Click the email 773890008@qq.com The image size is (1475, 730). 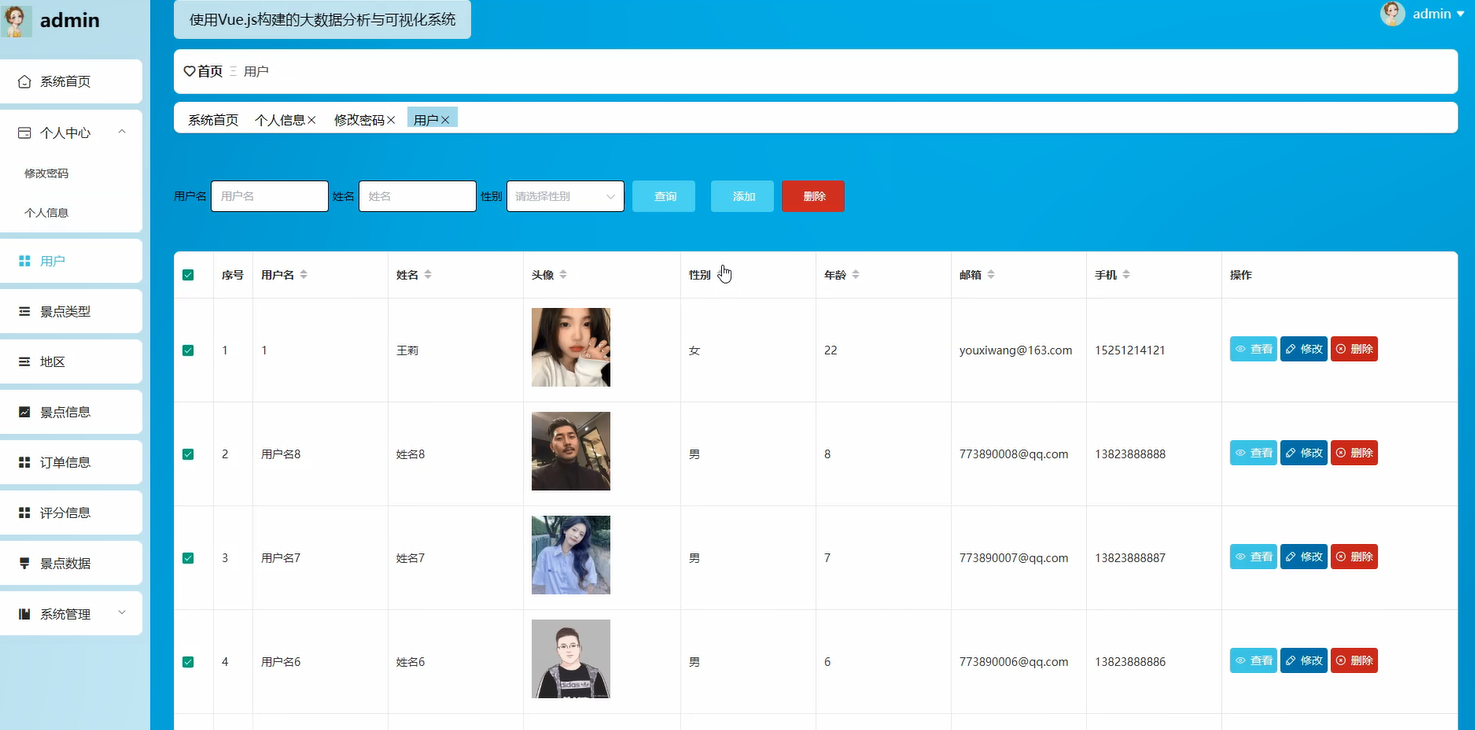click(1013, 454)
